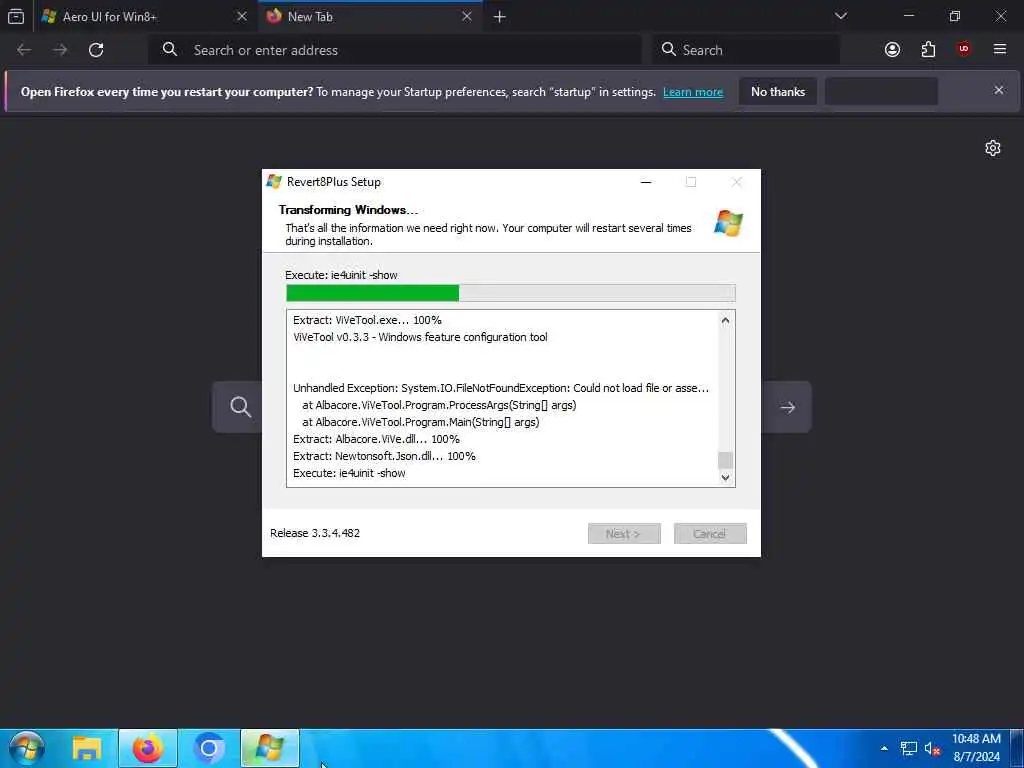The width and height of the screenshot is (1024, 768).
Task: Select 'Extract: Newtonsoft.Json.dll... 100%' log line
Action: pyautogui.click(x=384, y=456)
